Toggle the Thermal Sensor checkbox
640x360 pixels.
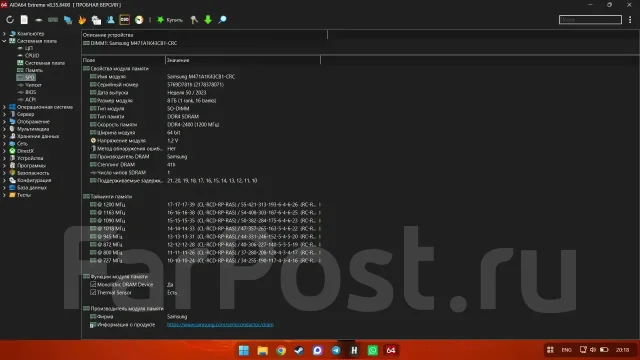93,292
